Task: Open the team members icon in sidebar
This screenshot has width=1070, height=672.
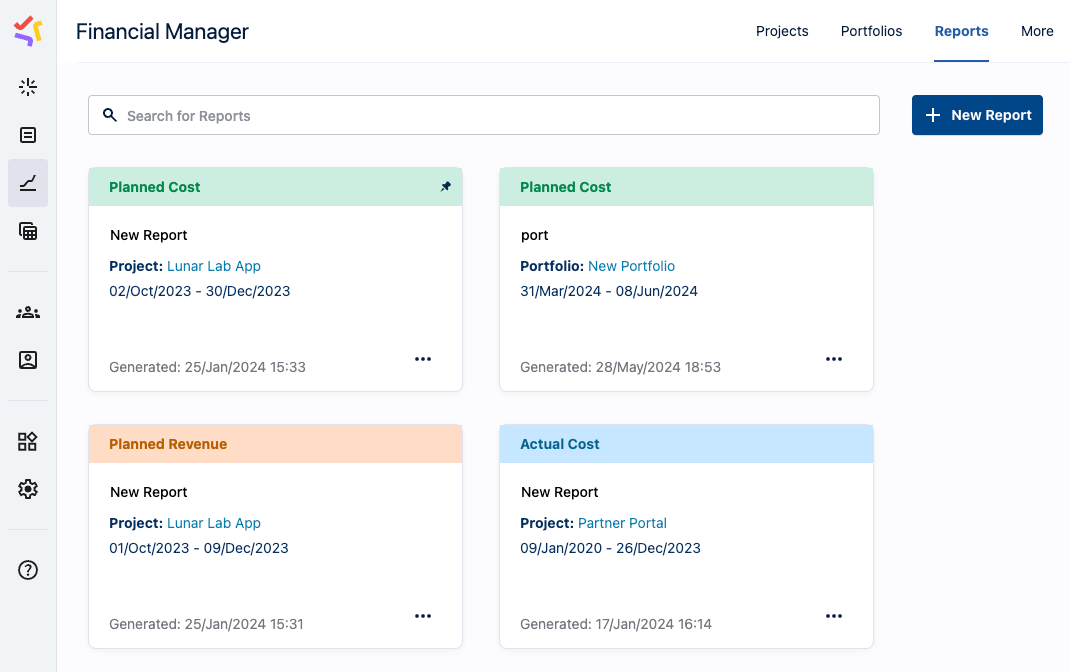Action: (28, 312)
